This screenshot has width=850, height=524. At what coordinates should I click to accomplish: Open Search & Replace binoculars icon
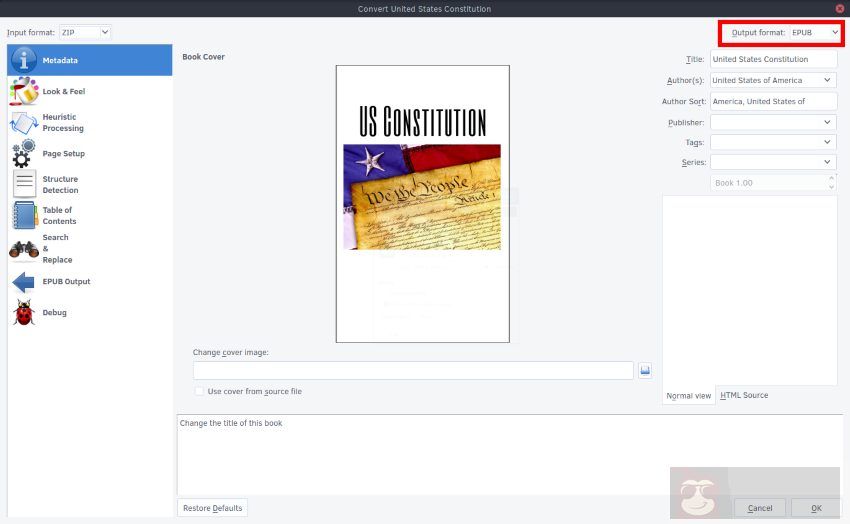coord(24,249)
